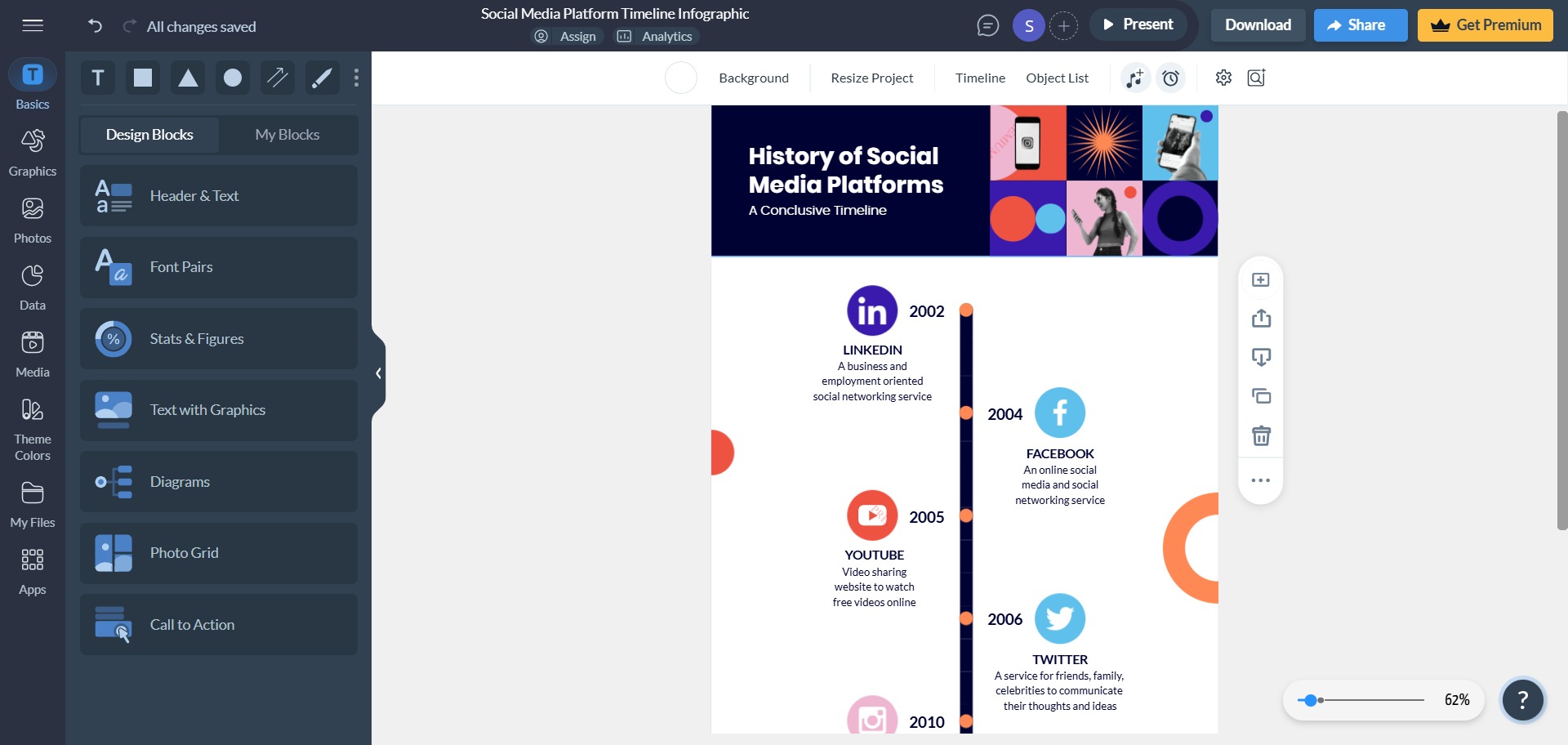This screenshot has height=745, width=1568.
Task: Select the arrow line tool
Action: click(x=278, y=78)
